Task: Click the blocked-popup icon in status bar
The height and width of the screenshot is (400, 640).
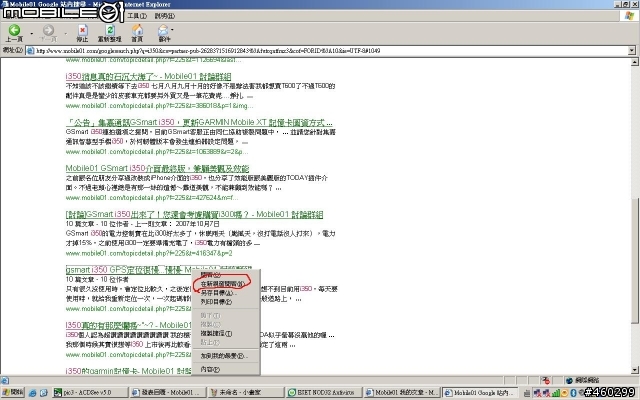Action: coord(546,380)
